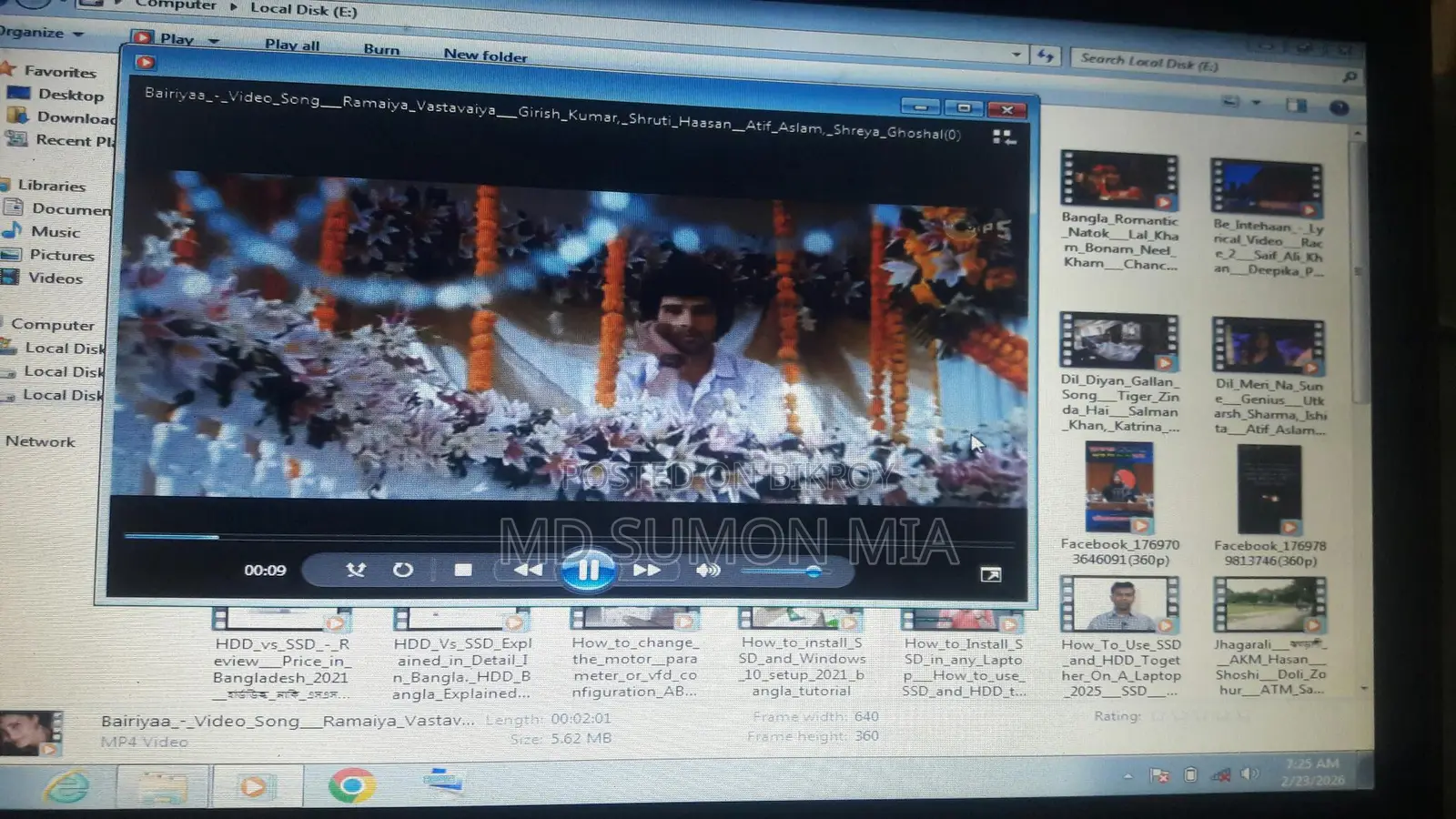Open the view options dropdown arrow
Screen dimensions: 1456x819
tap(1257, 103)
